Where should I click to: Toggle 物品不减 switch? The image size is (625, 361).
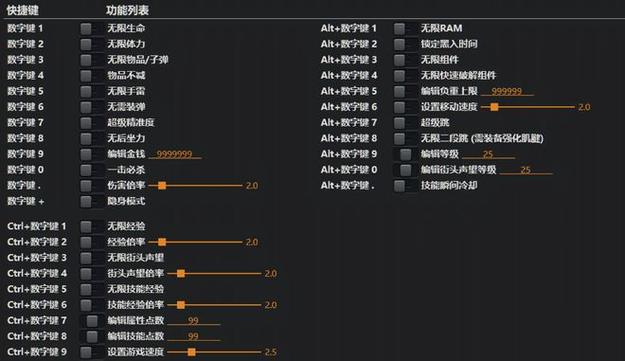91,75
